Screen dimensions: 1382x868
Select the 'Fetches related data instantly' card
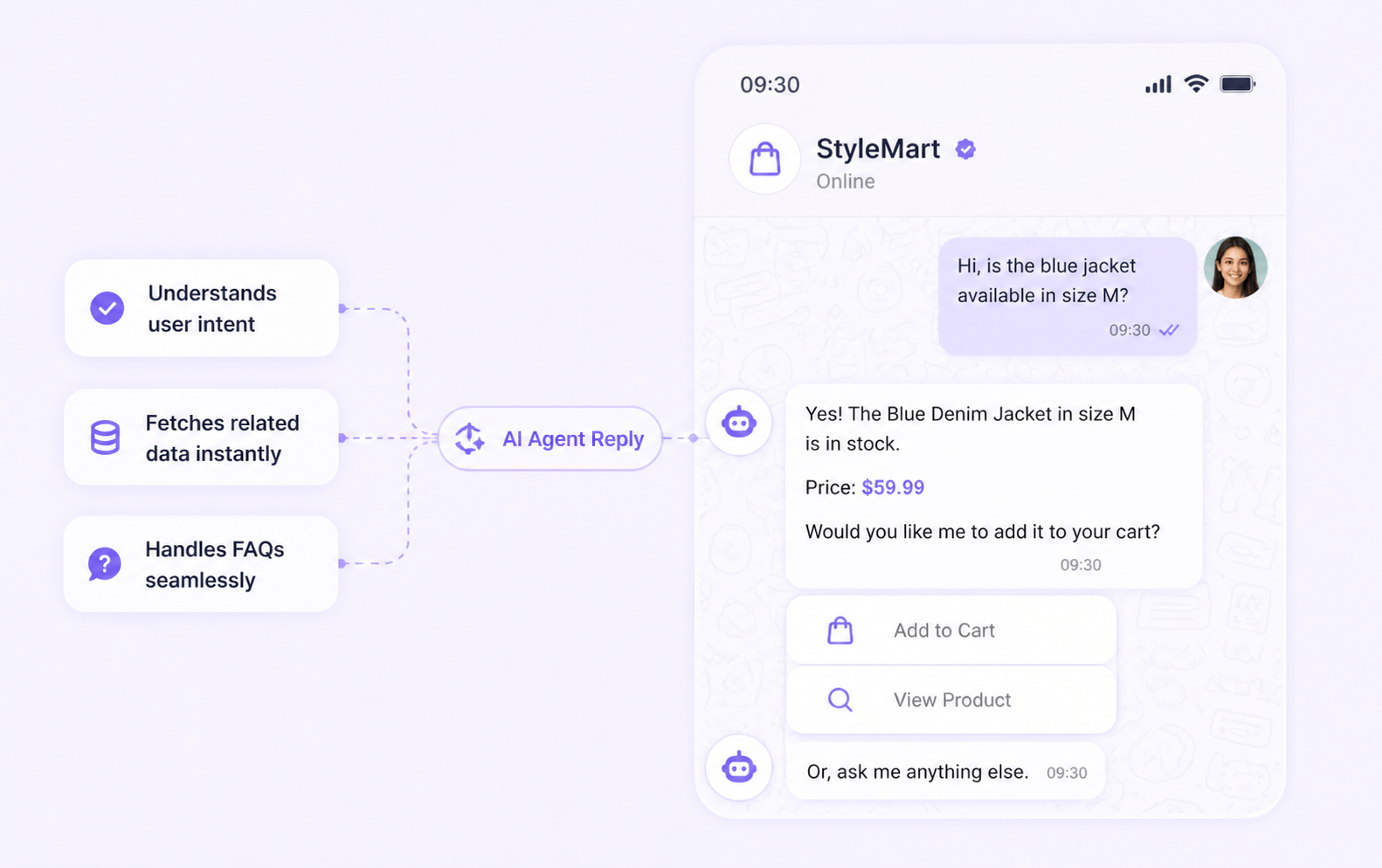tap(202, 437)
